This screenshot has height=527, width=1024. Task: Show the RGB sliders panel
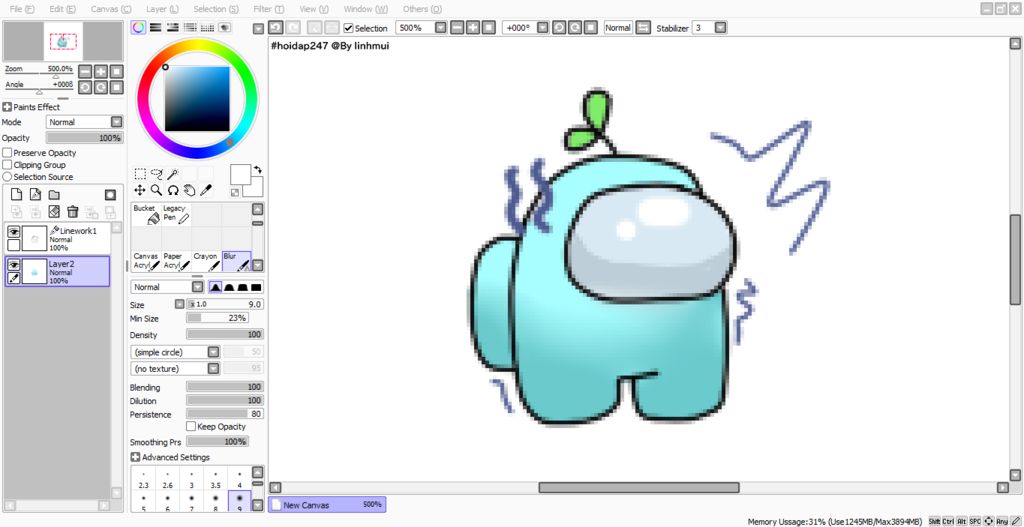(x=155, y=27)
